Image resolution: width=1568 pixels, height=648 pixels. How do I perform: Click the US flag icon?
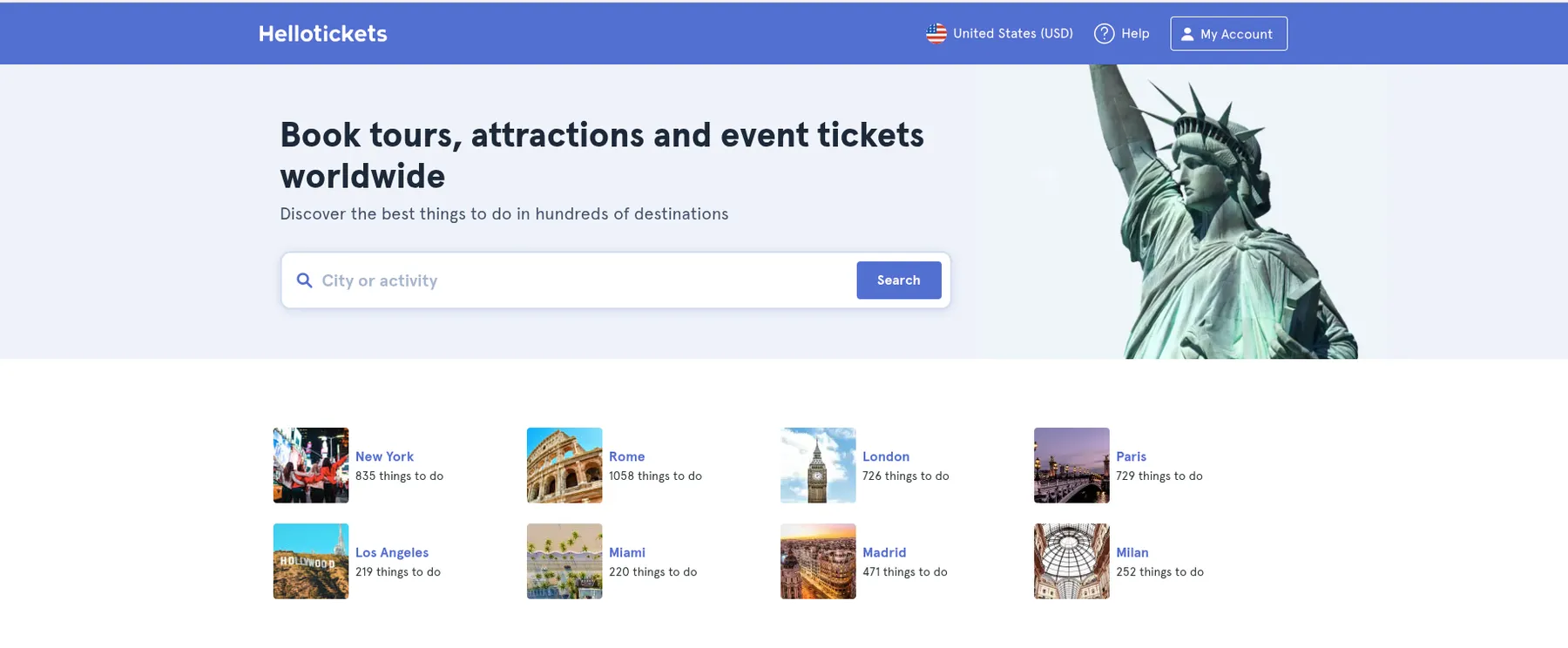pyautogui.click(x=936, y=34)
